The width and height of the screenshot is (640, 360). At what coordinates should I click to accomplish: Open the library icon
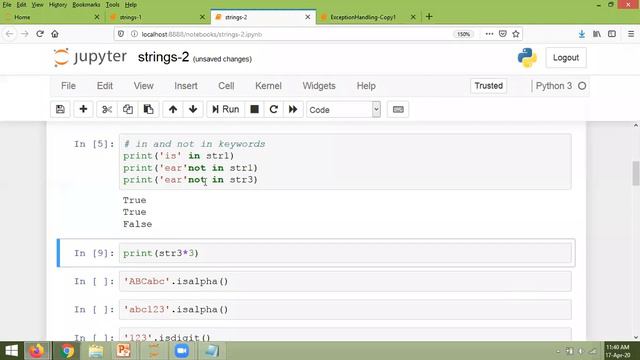click(x=597, y=34)
